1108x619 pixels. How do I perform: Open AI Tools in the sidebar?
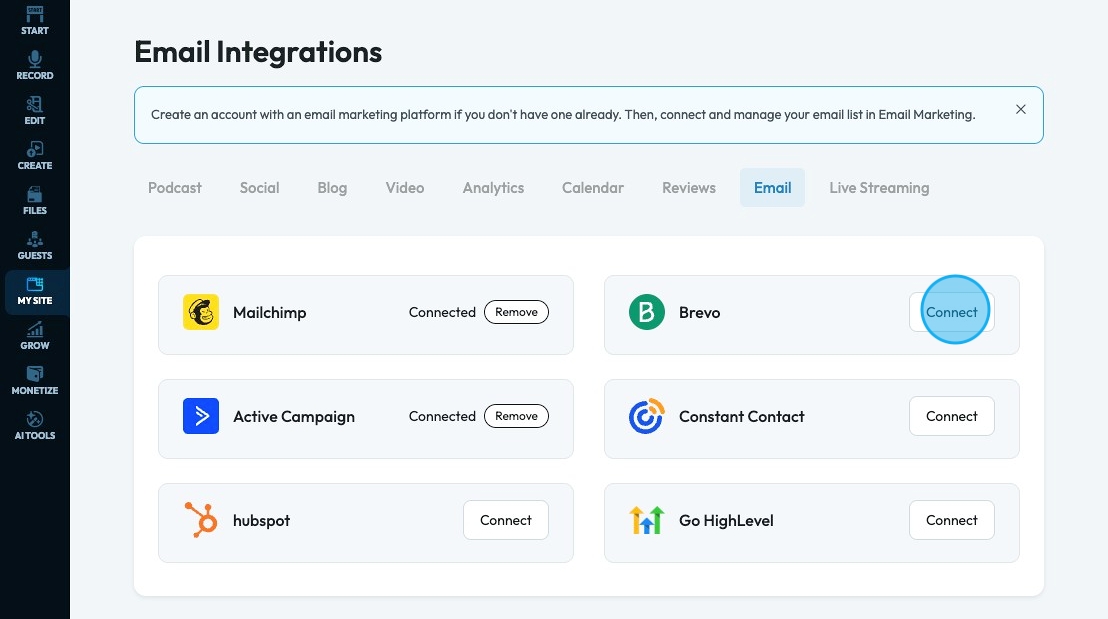[35, 426]
